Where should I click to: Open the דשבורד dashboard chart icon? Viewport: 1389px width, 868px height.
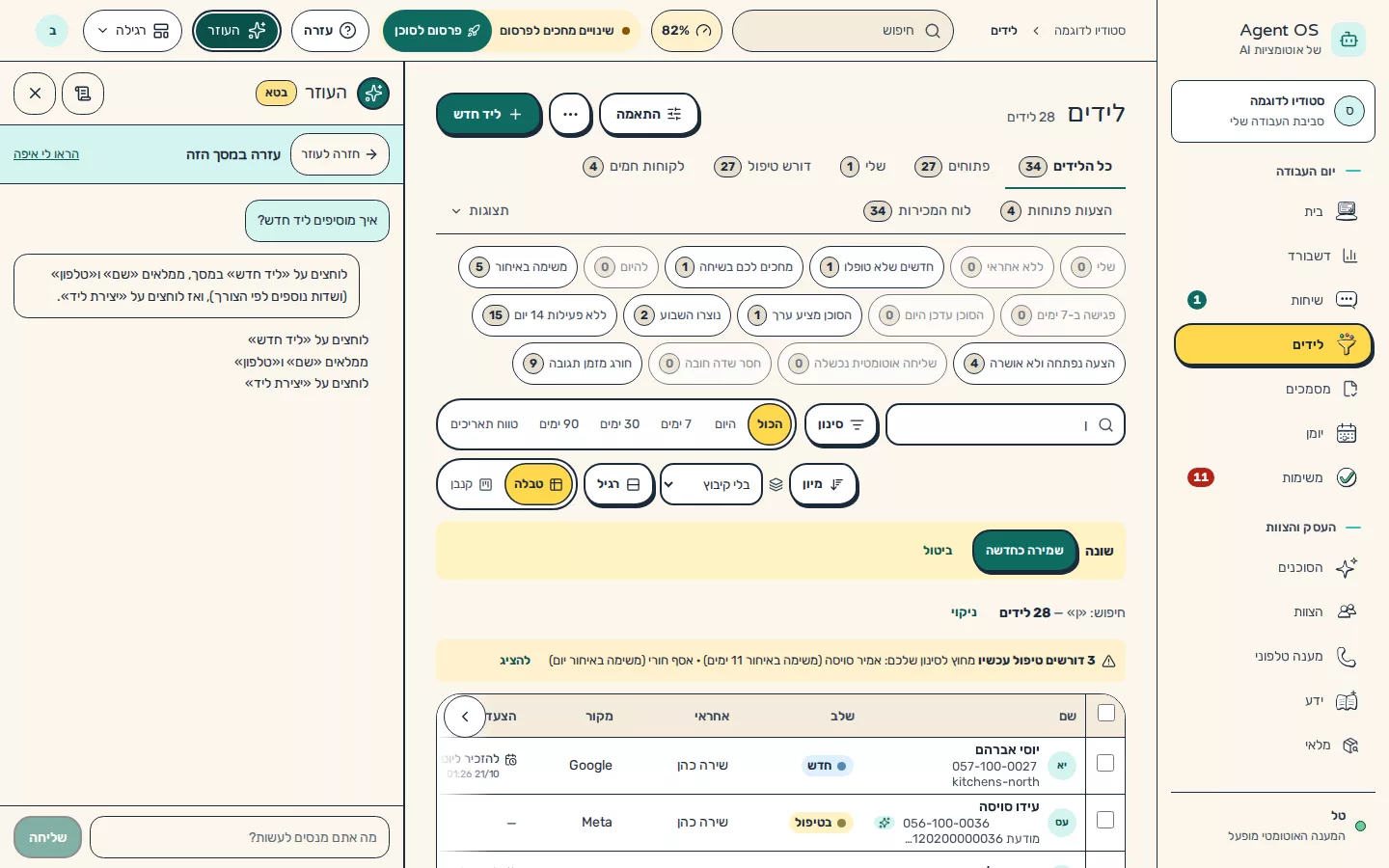1349,256
